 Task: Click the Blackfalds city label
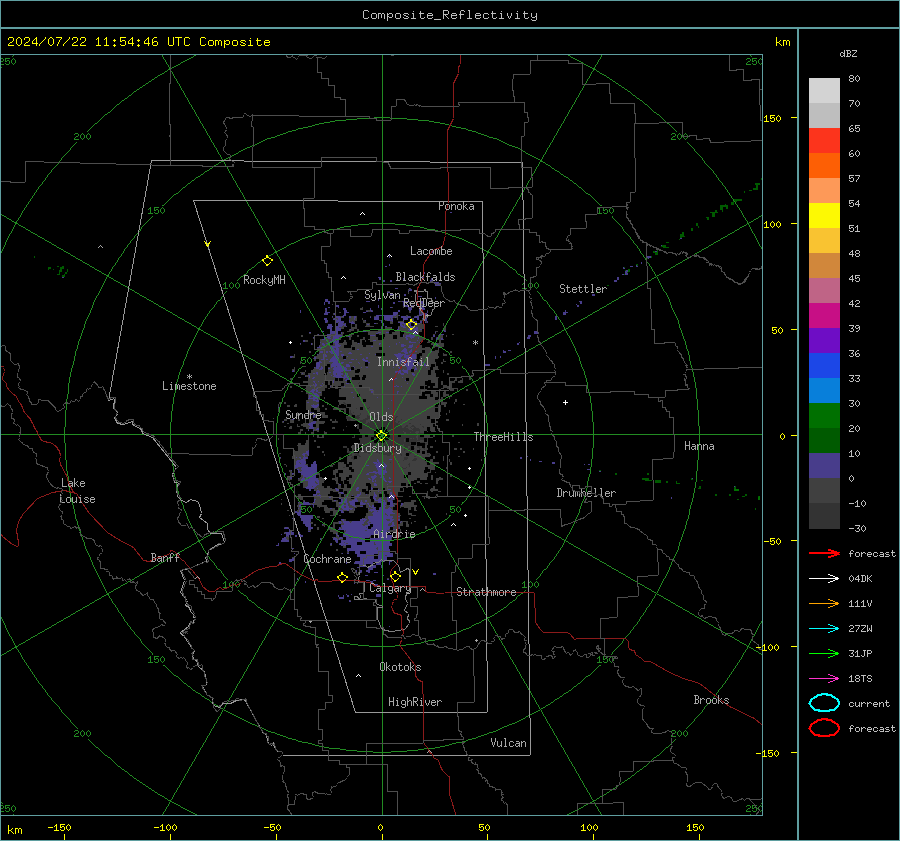tap(425, 277)
